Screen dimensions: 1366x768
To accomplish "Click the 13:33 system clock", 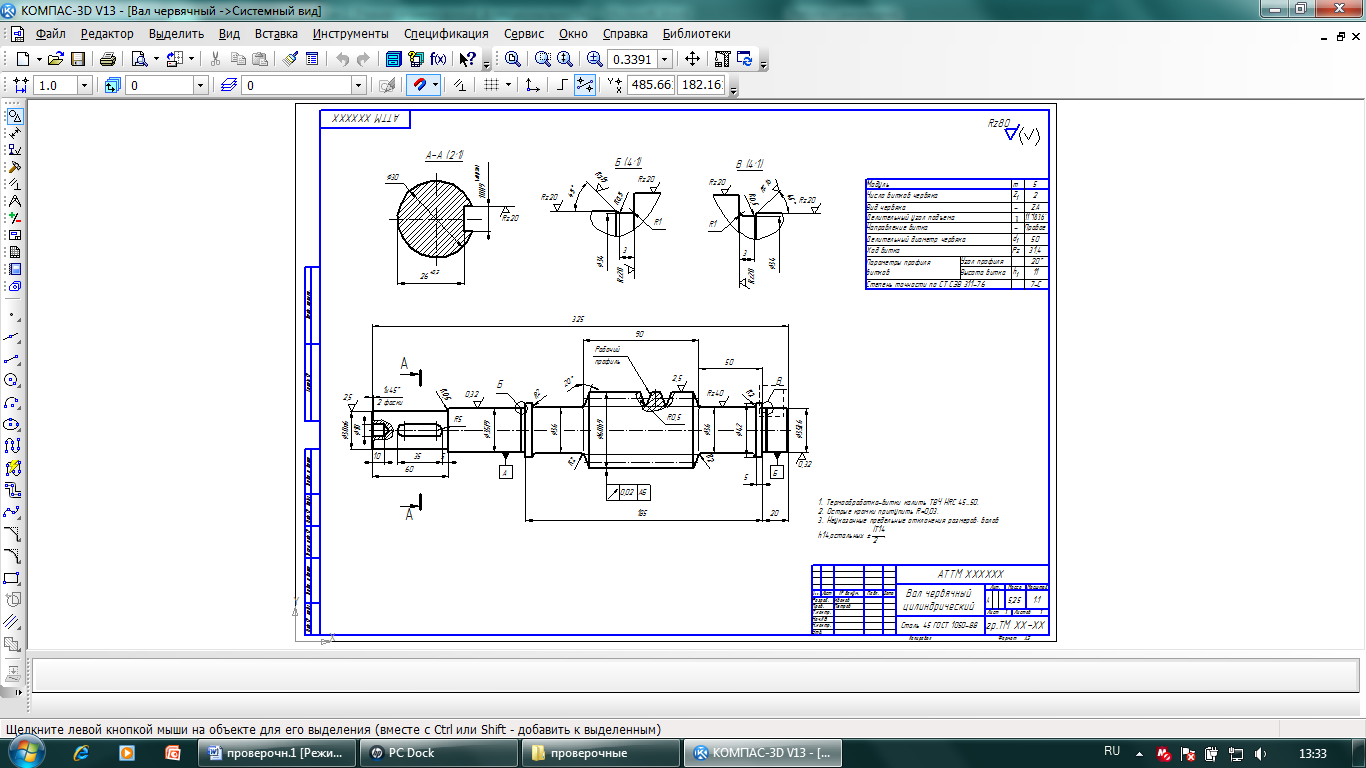I will [x=1311, y=753].
